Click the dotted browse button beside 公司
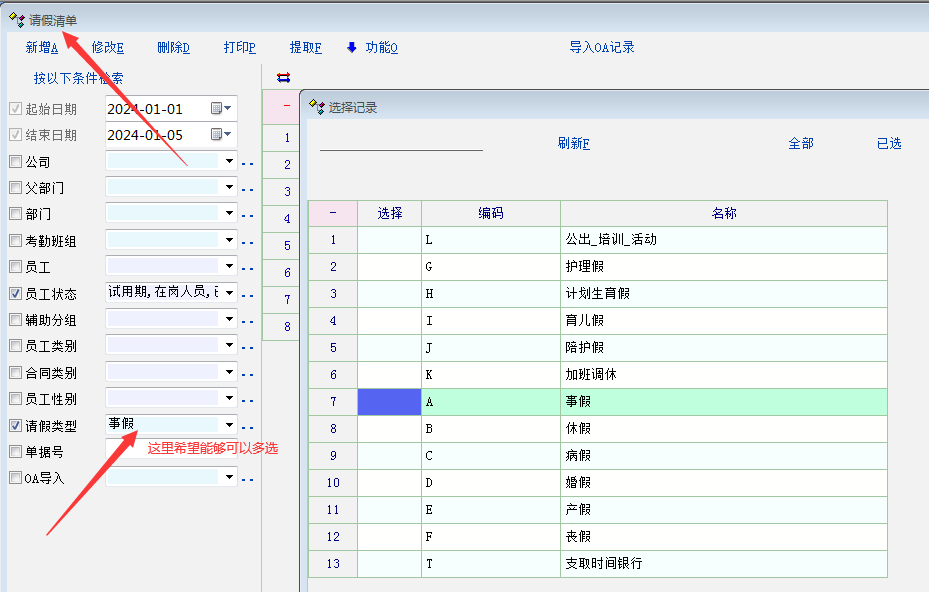This screenshot has width=929, height=592. tap(248, 162)
